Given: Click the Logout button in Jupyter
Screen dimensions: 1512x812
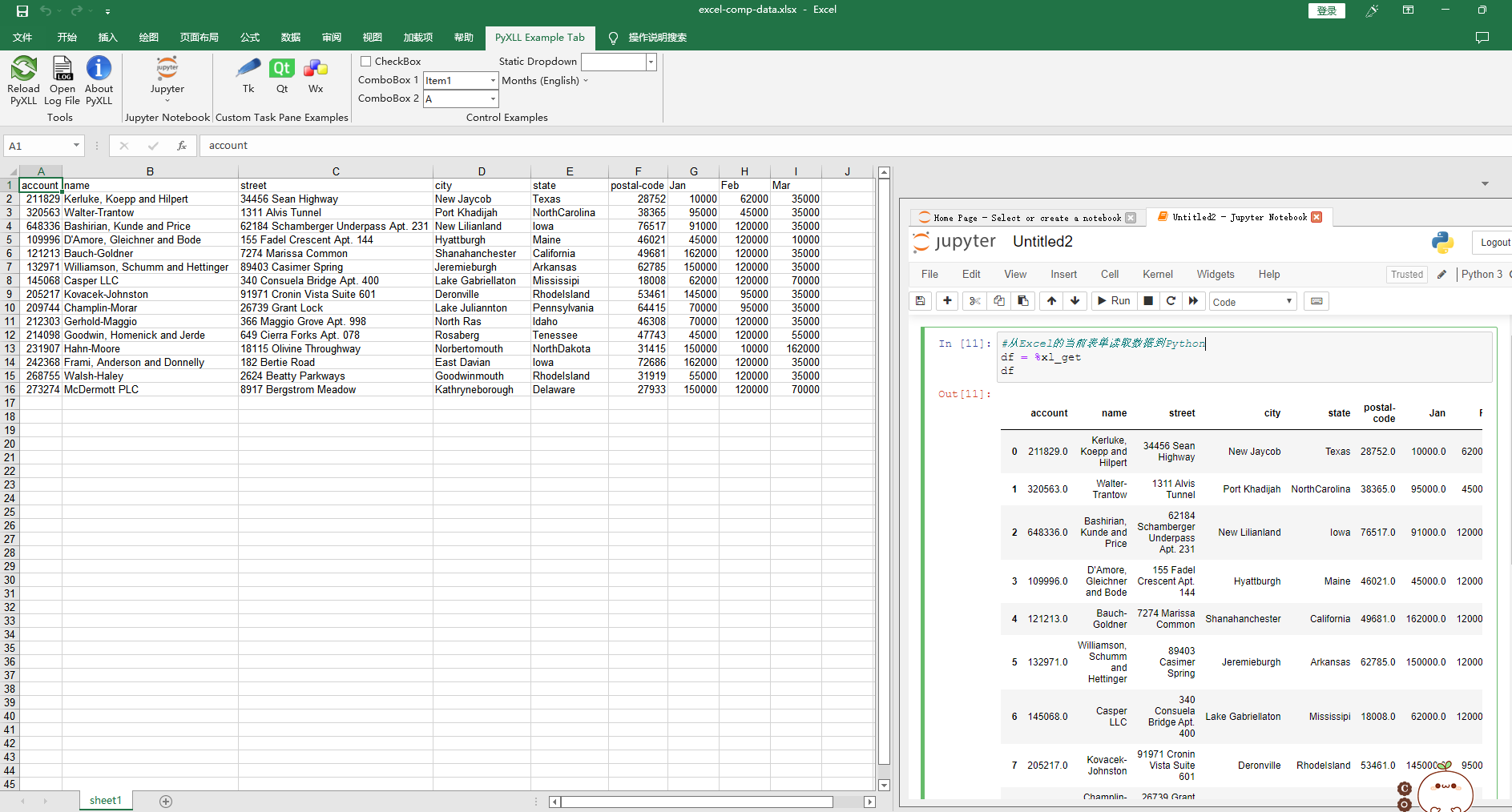Looking at the screenshot, I should coord(1495,243).
